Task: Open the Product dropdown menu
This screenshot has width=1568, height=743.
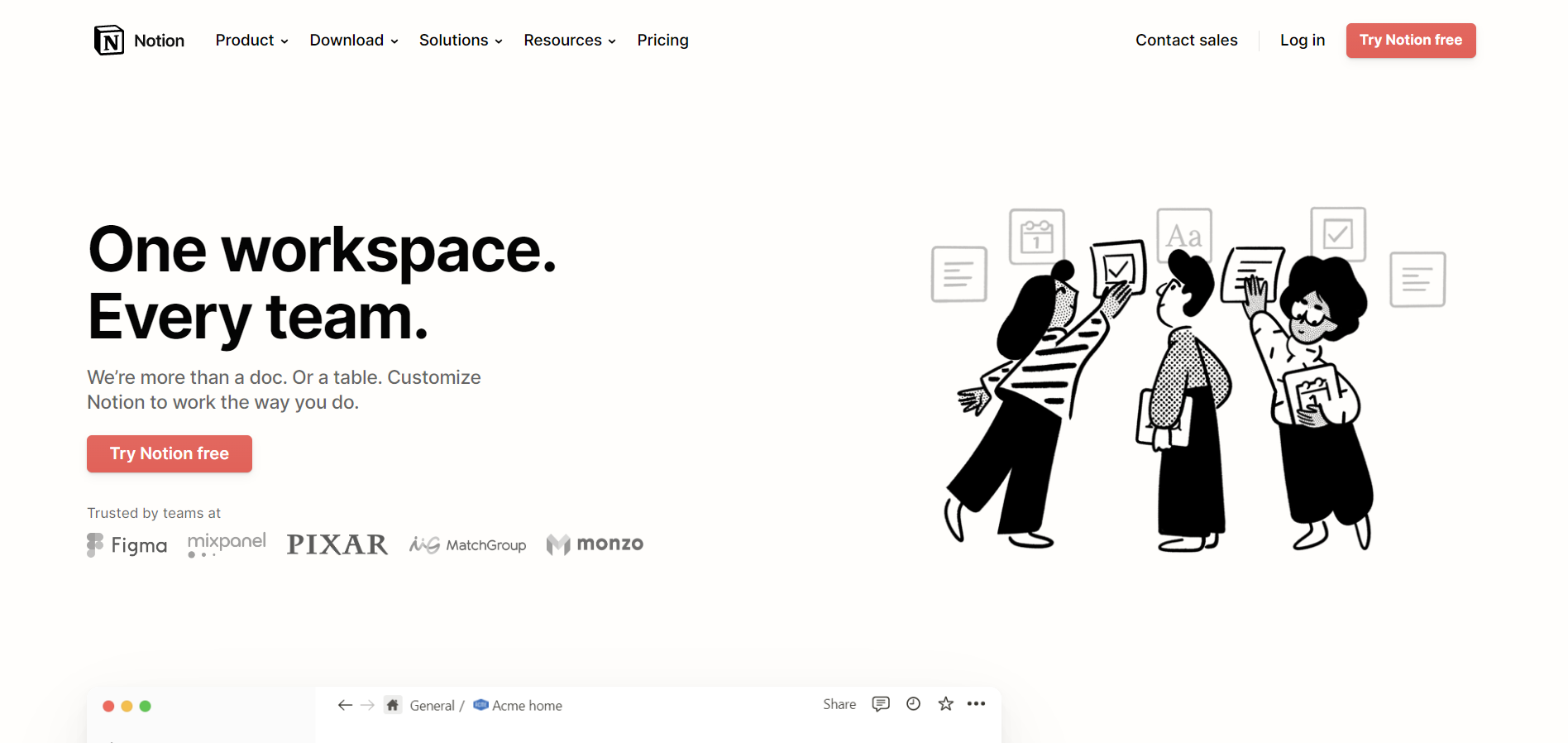Action: 251,40
